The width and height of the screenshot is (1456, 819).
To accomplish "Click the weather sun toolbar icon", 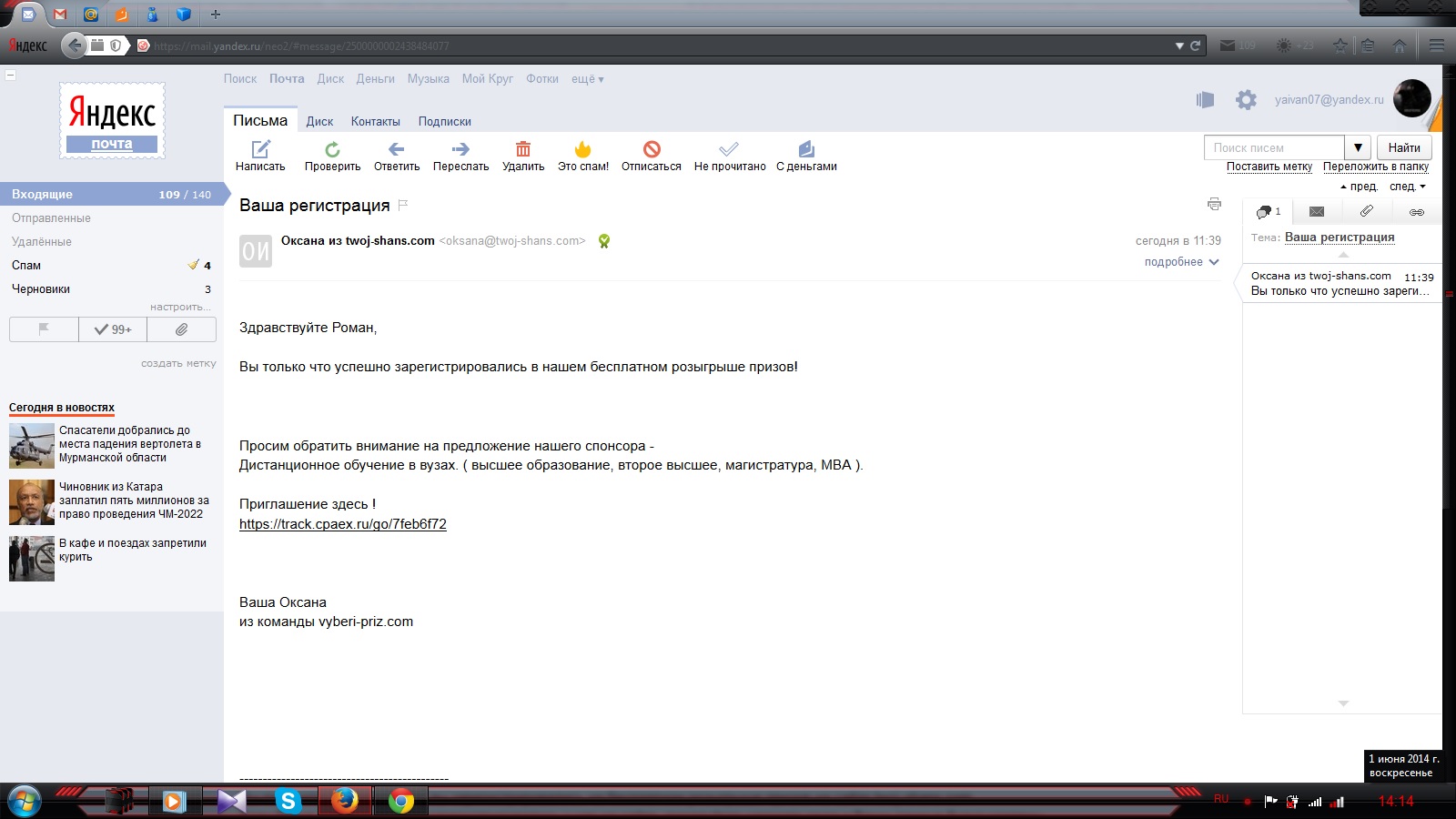I will pyautogui.click(x=1296, y=45).
